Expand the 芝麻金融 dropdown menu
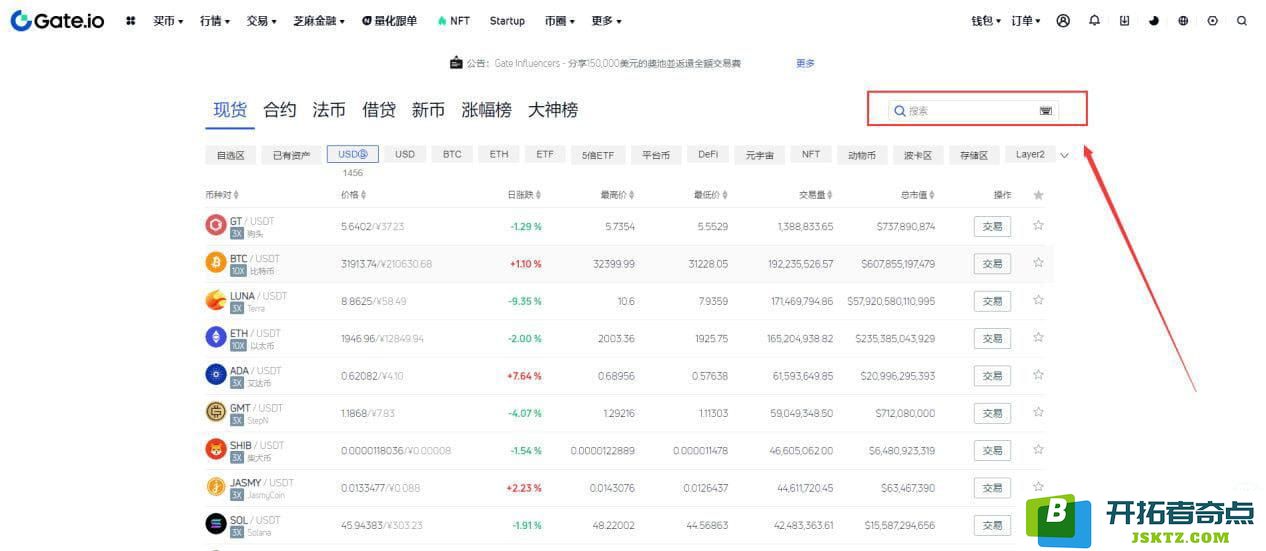Screen dimensions: 1266x551 [320, 21]
